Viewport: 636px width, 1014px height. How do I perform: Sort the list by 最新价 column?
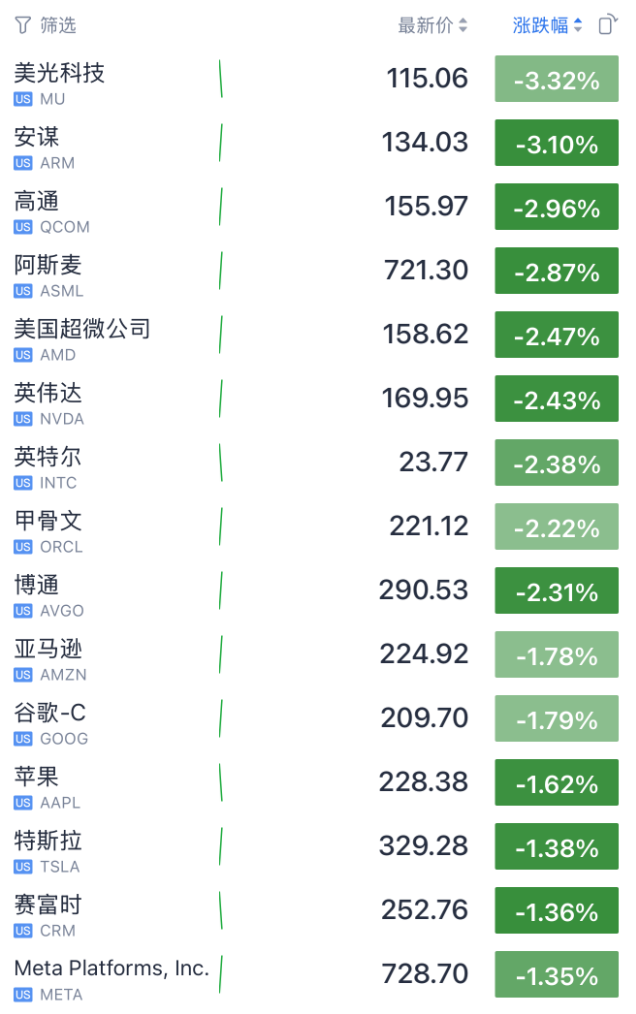[432, 26]
